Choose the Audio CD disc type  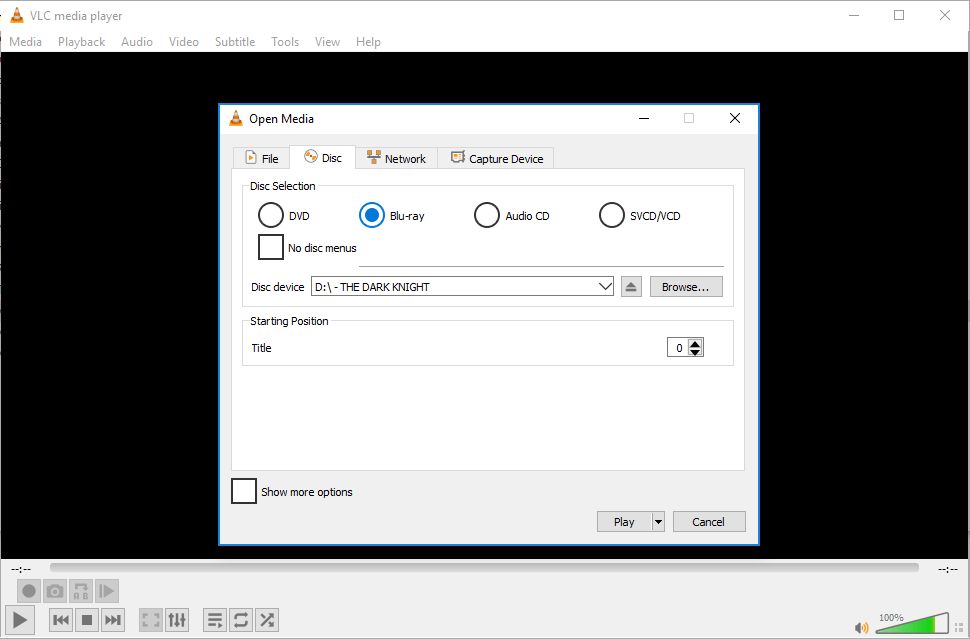487,215
